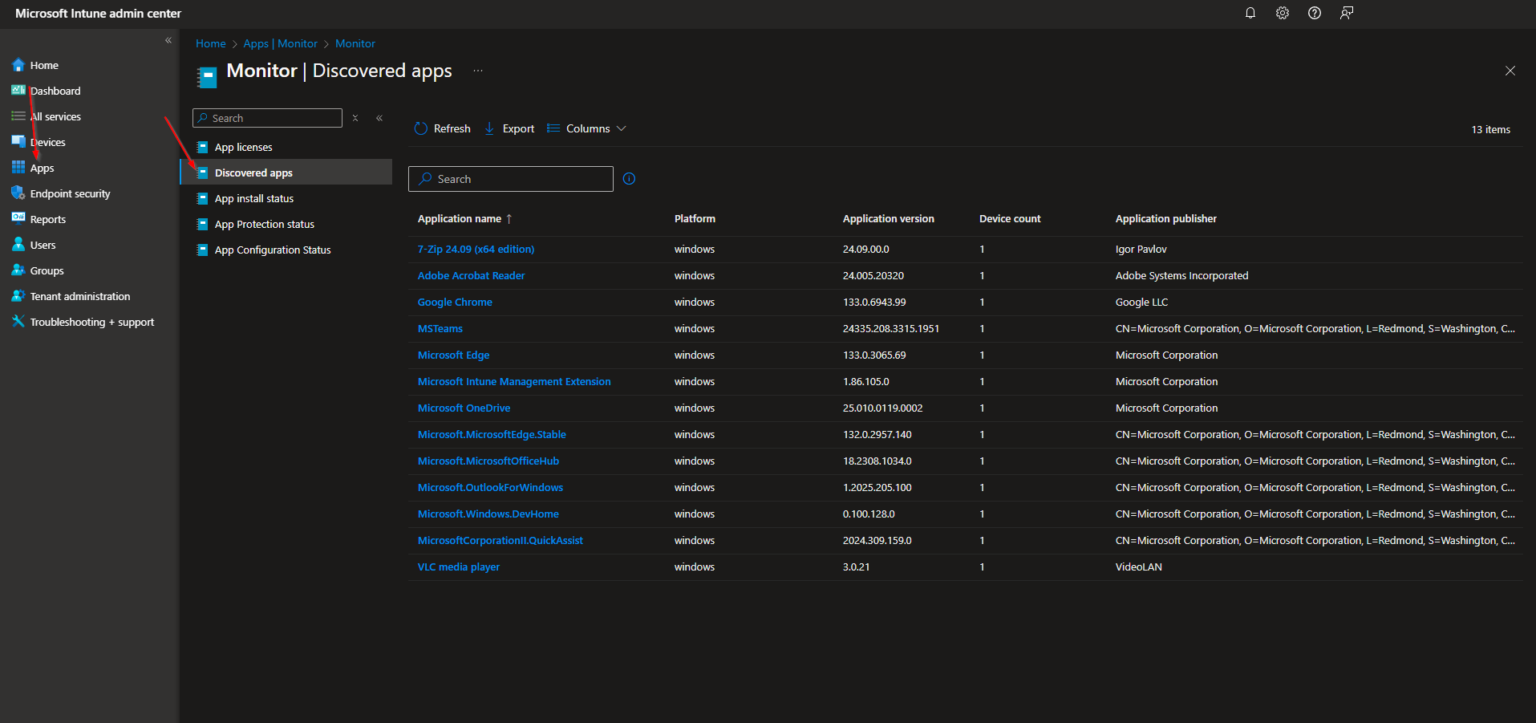Click the Reports icon in the sidebar
Viewport: 1536px width, 723px height.
click(18, 219)
